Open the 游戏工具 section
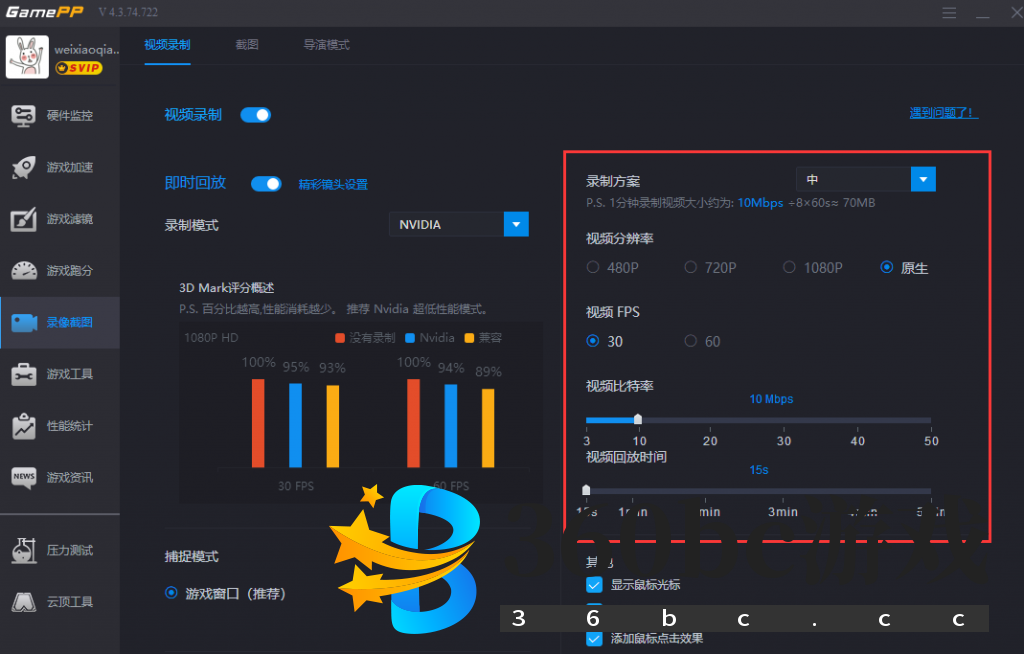This screenshot has width=1024, height=654. (60, 374)
